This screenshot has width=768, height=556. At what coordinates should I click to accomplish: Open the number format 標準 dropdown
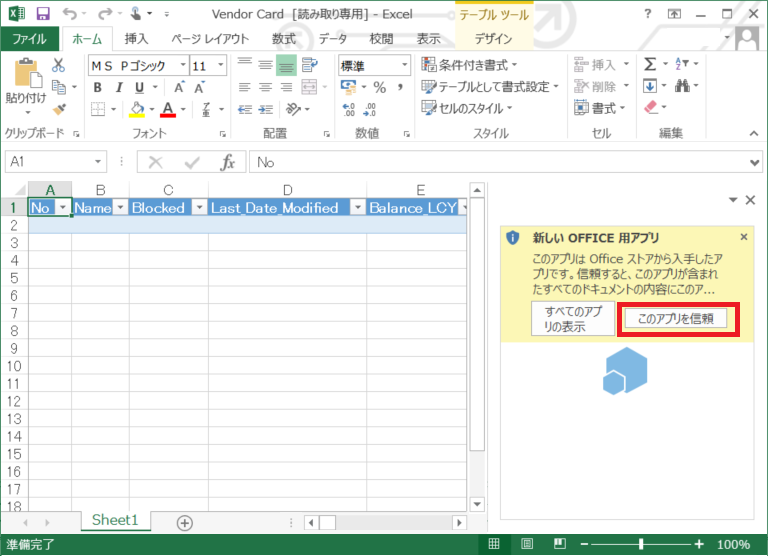[405, 65]
